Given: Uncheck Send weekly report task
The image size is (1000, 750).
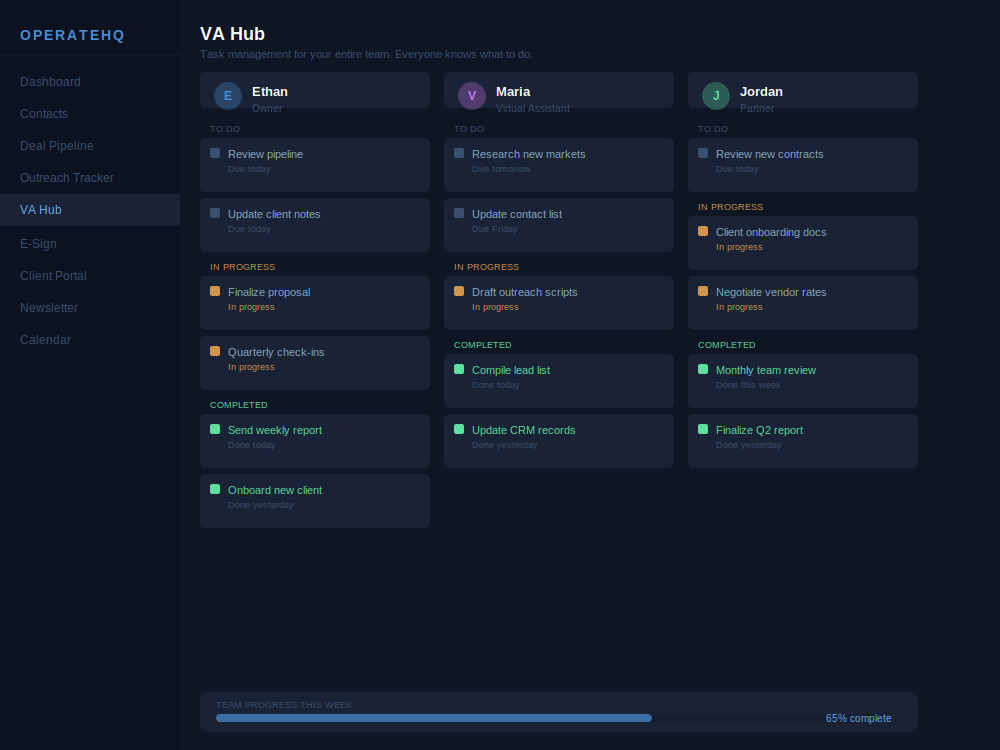Looking at the screenshot, I should 215,429.
